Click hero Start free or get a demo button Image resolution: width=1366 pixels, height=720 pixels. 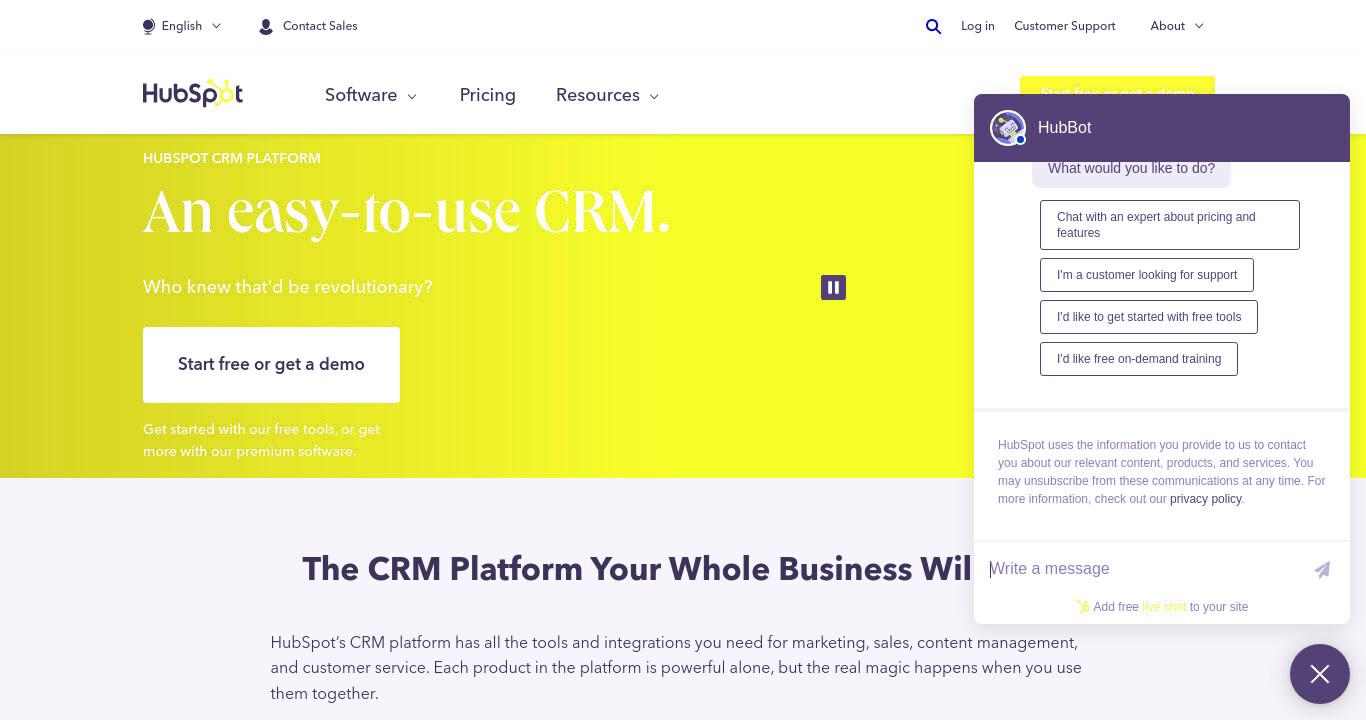271,365
